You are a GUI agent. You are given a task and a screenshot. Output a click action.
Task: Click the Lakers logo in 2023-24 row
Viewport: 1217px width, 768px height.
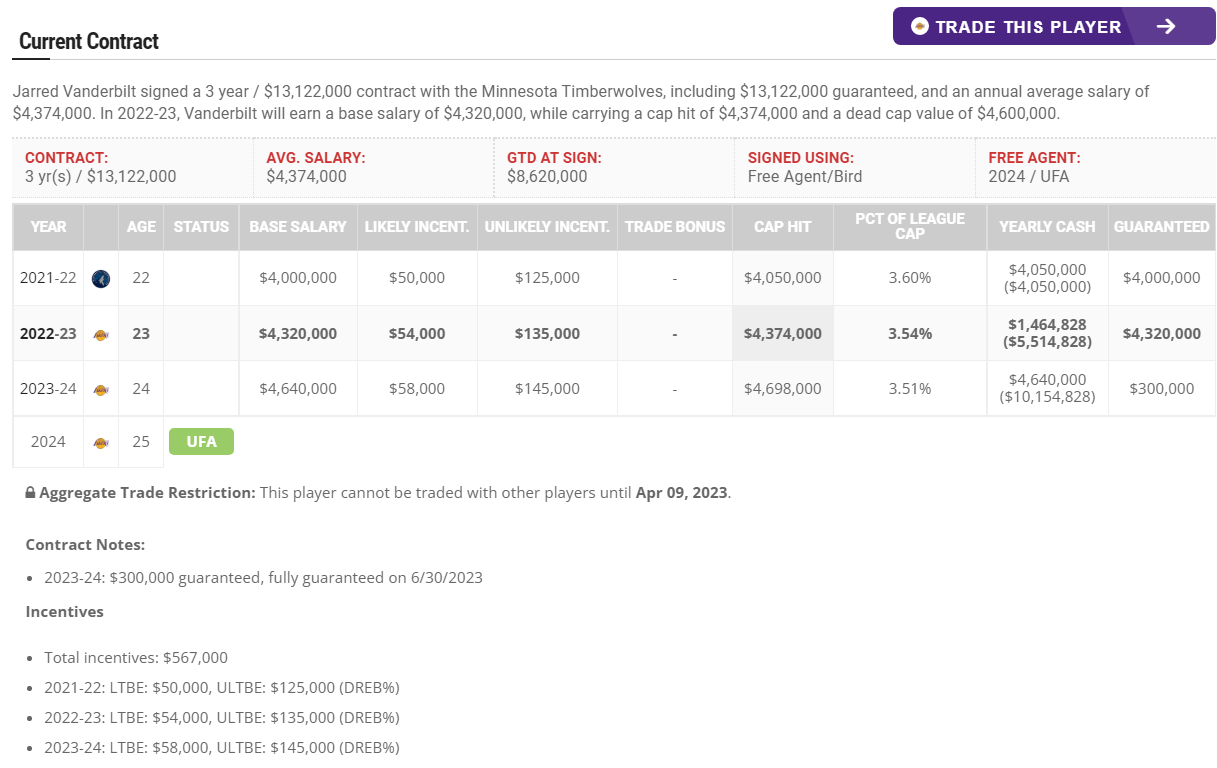[100, 389]
